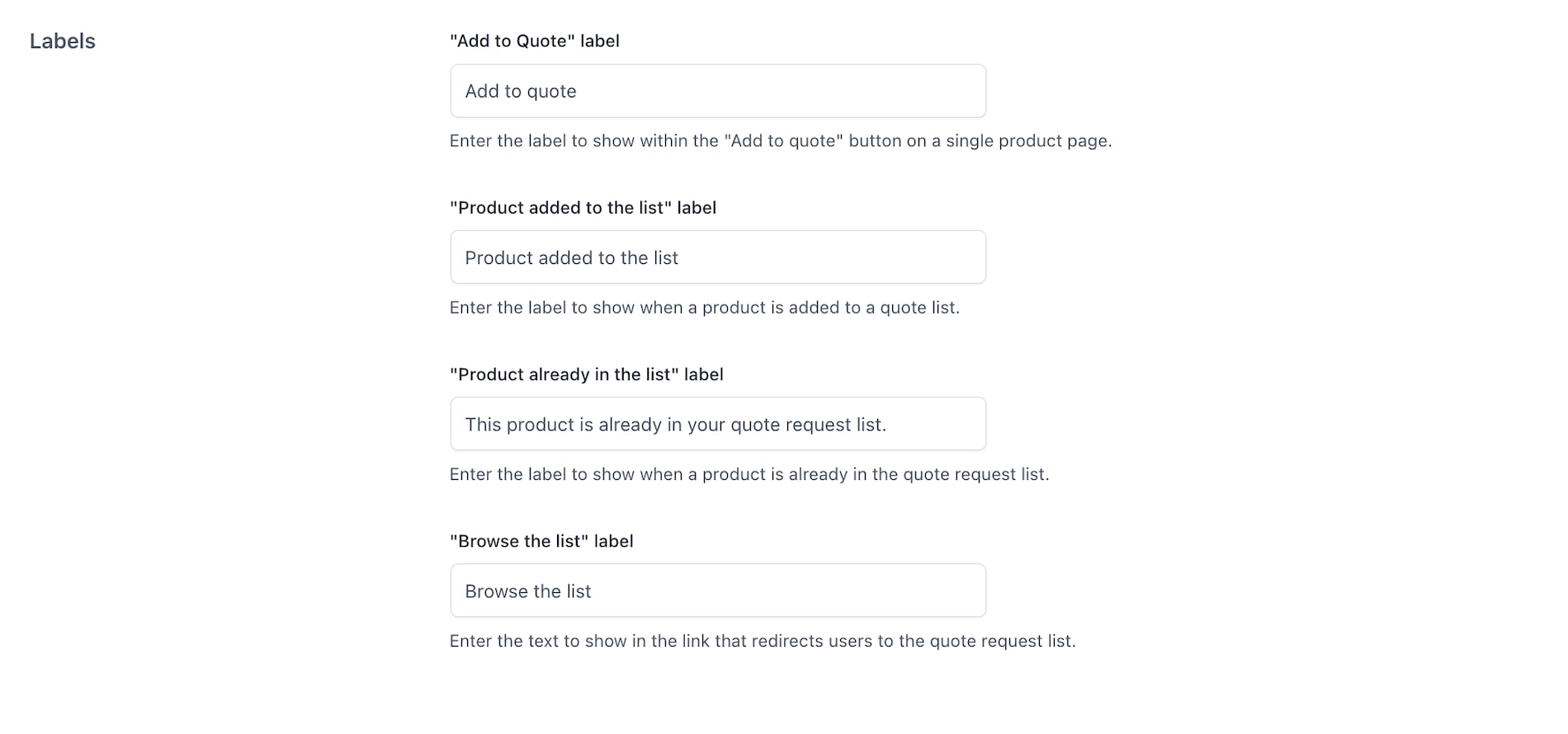The image size is (1568, 734).
Task: Click the "Product added to the list" label title
Action: tap(583, 208)
